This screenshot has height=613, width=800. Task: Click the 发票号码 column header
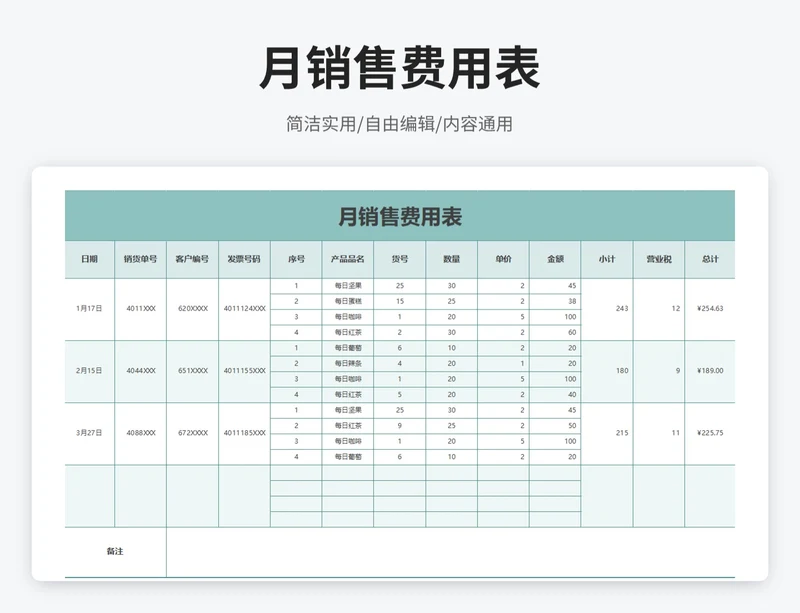point(244,259)
